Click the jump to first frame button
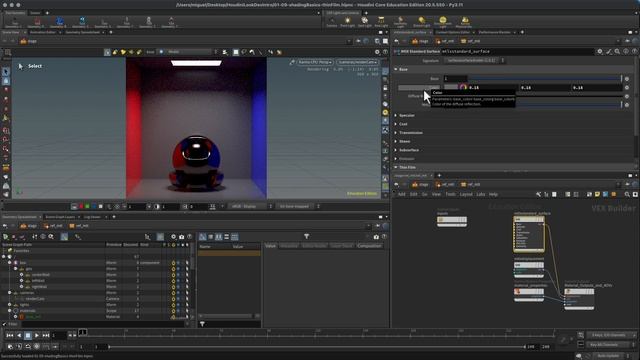 click(10, 335)
